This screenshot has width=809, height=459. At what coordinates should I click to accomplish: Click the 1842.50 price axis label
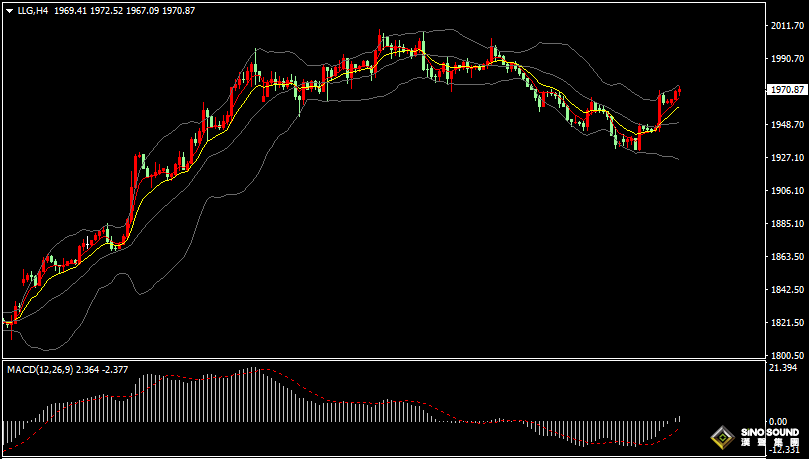pos(787,290)
